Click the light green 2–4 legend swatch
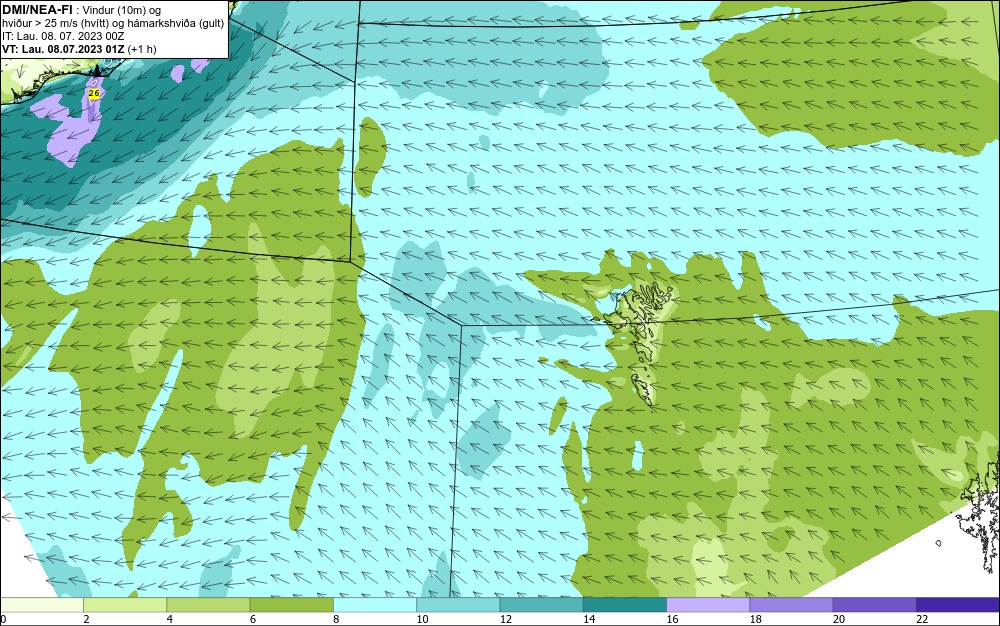This screenshot has height=626, width=1000. (125, 605)
